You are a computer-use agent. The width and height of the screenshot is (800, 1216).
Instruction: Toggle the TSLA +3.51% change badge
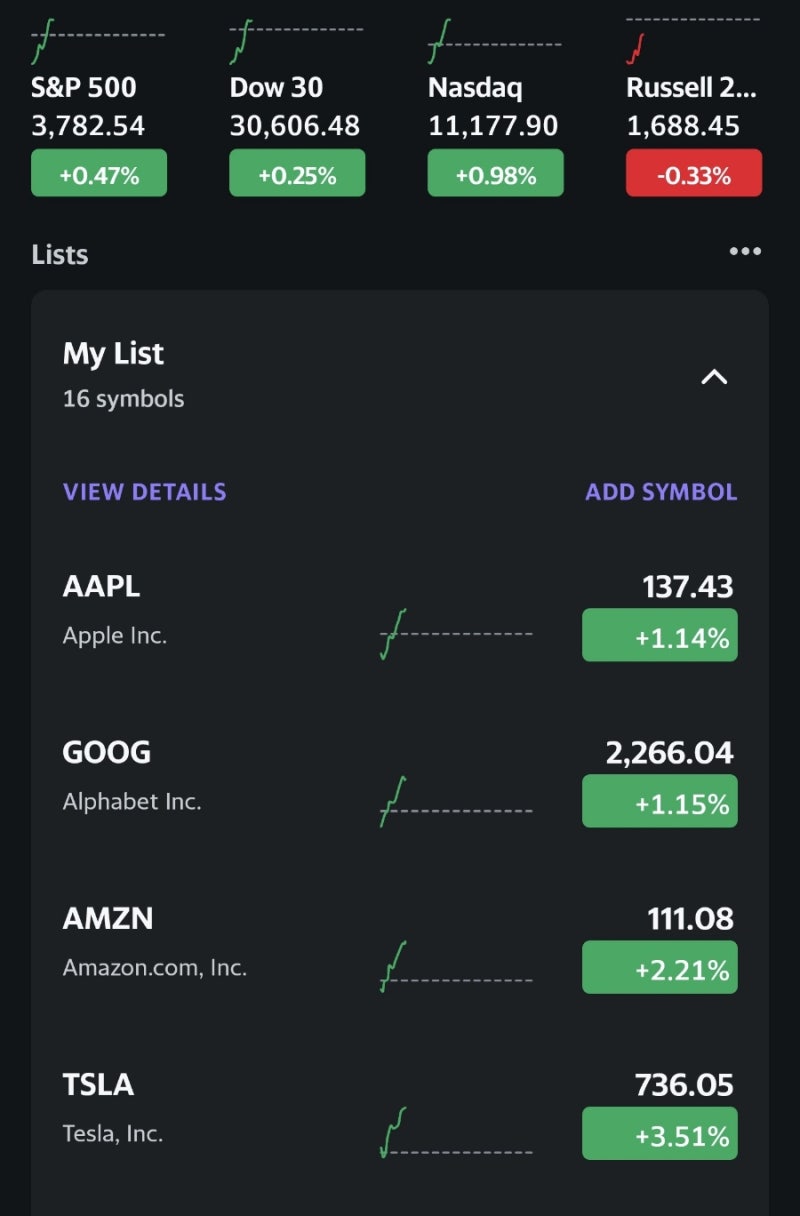660,1134
